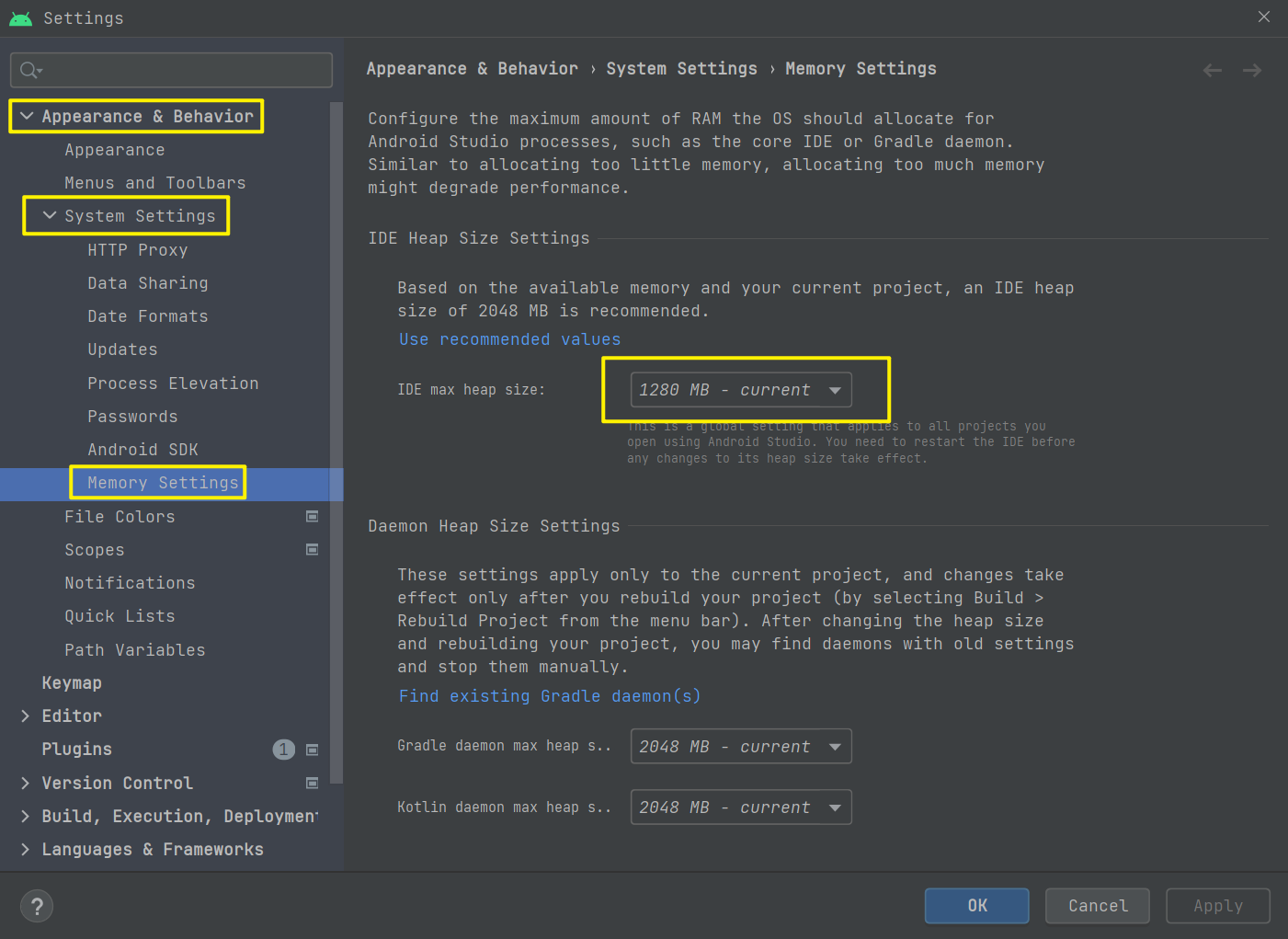Expand Build, Execution, Deployment section

tap(25, 817)
